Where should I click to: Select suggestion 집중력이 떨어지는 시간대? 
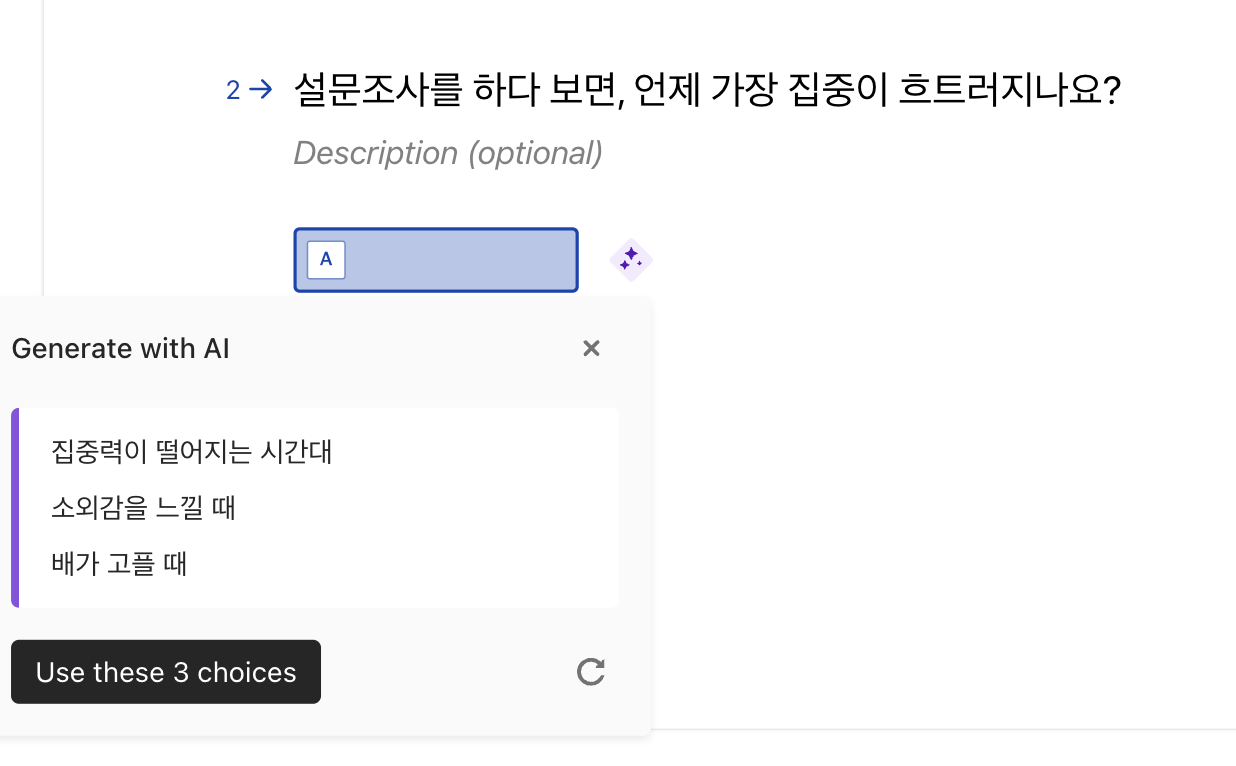pos(192,452)
